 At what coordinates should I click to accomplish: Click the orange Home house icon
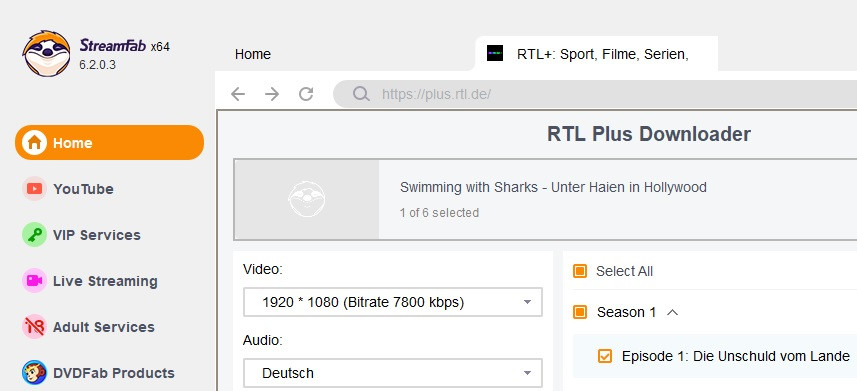coord(34,143)
